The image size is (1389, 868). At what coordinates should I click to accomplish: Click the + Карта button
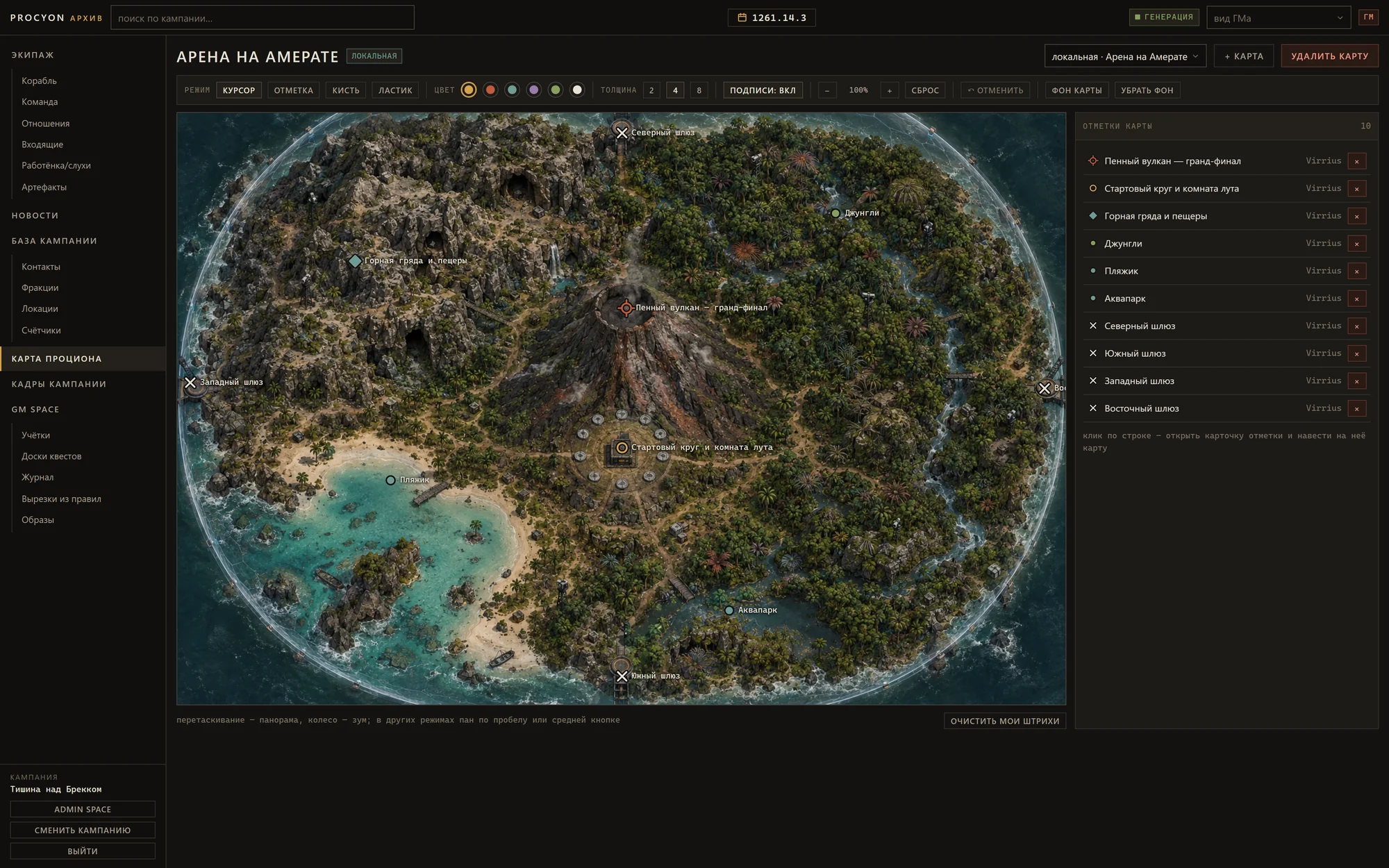[1244, 56]
